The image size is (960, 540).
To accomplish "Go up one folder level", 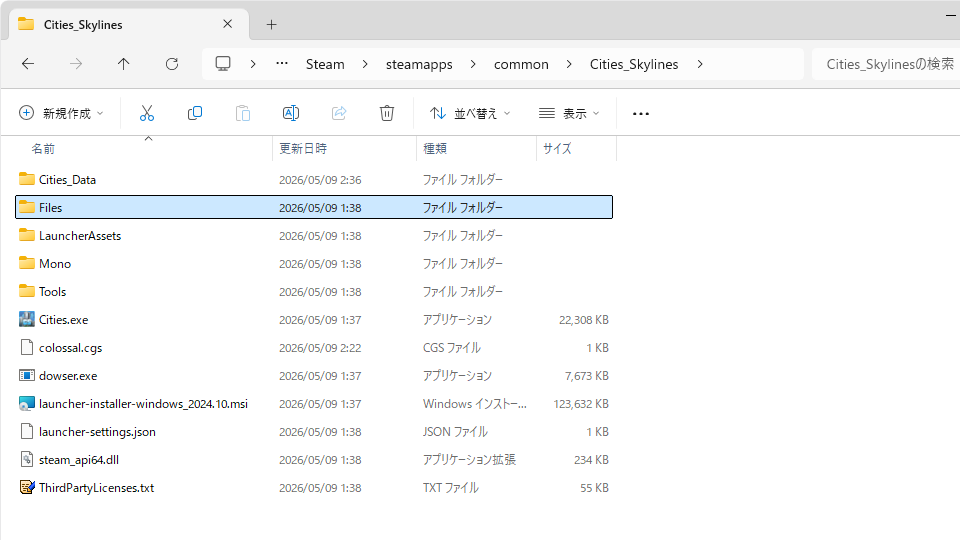I will (x=124, y=64).
